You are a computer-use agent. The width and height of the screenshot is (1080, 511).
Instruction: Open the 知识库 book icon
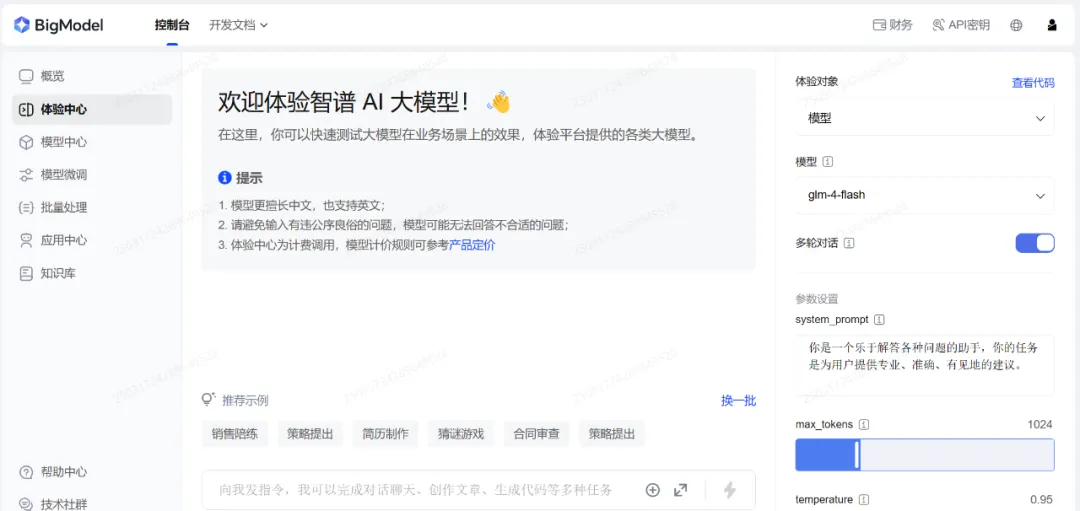click(26, 273)
